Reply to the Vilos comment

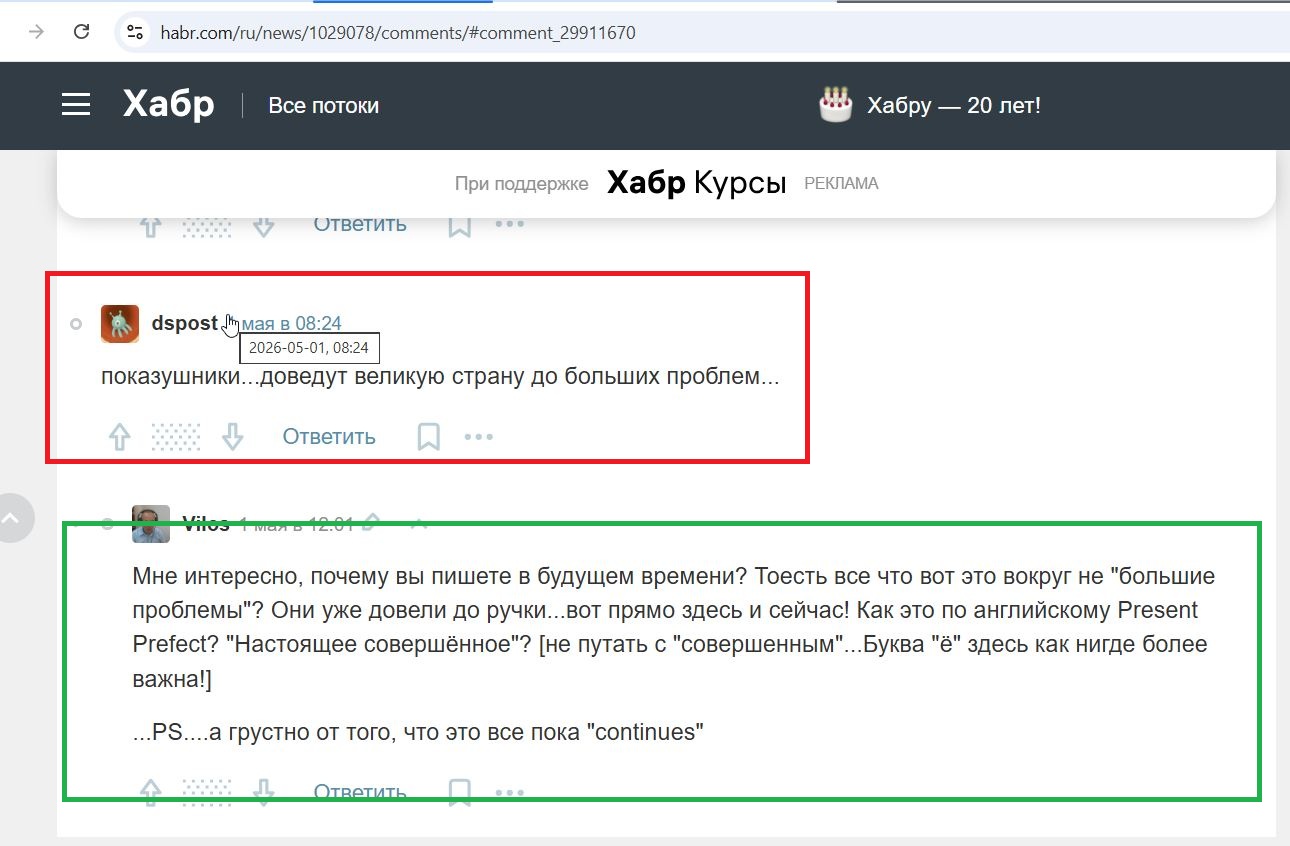(360, 793)
